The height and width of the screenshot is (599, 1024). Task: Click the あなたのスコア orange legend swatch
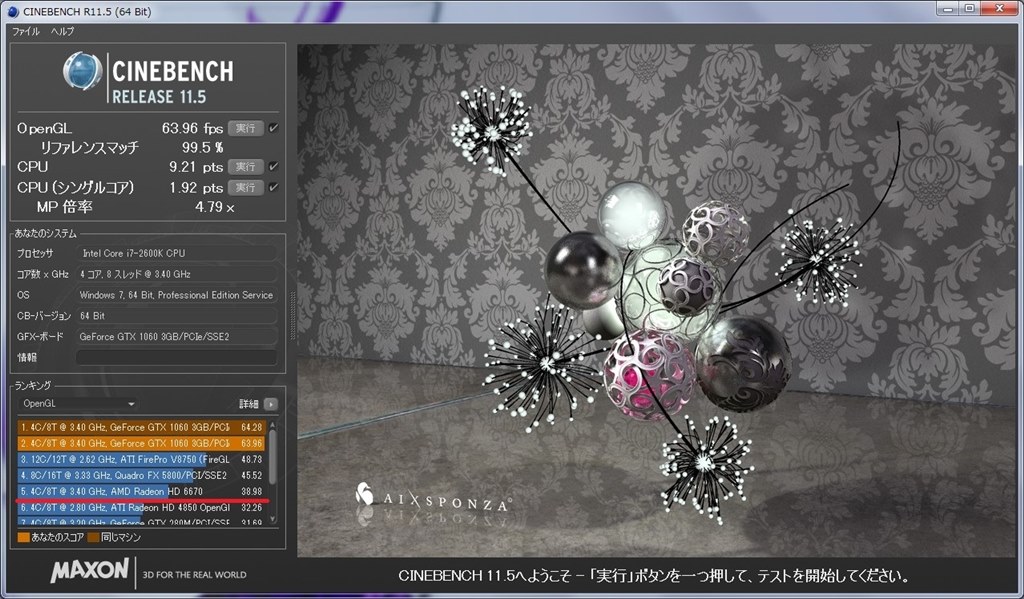point(24,538)
